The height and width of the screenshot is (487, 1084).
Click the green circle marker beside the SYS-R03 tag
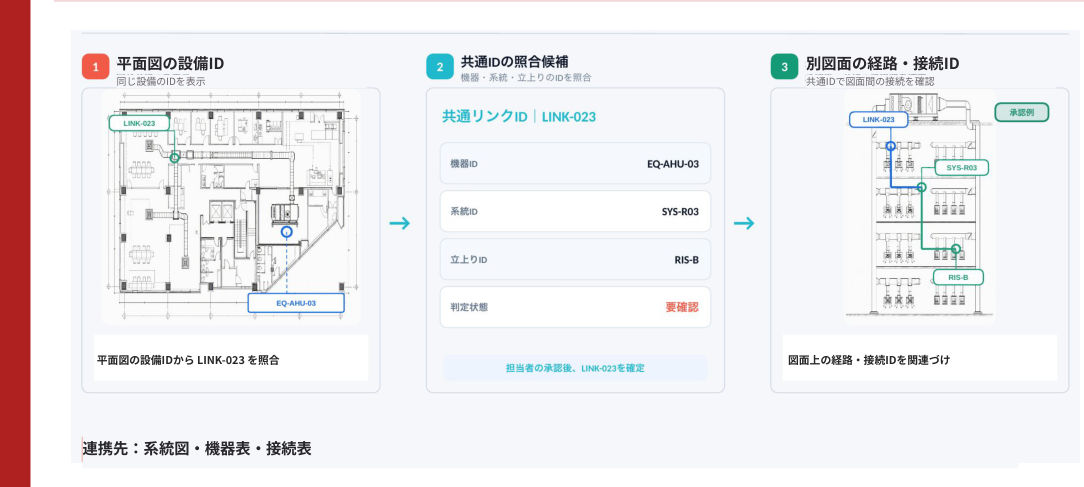pos(922,187)
